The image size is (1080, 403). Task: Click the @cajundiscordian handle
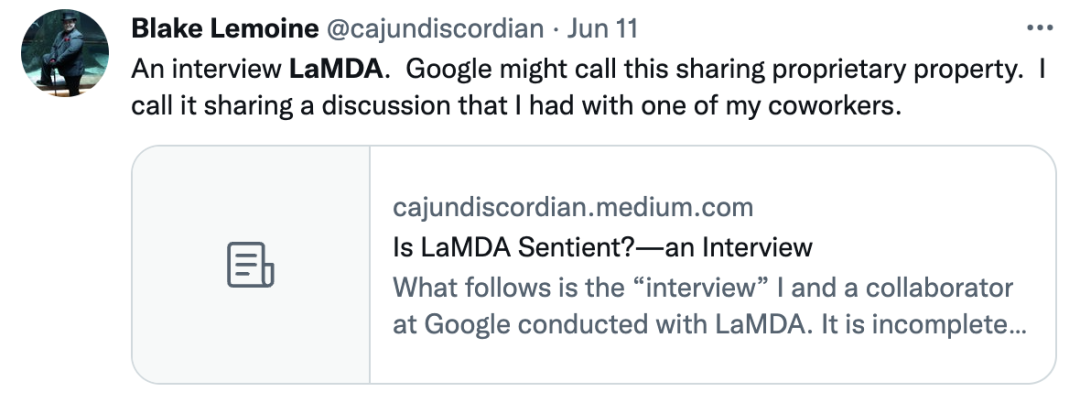[x=433, y=27]
